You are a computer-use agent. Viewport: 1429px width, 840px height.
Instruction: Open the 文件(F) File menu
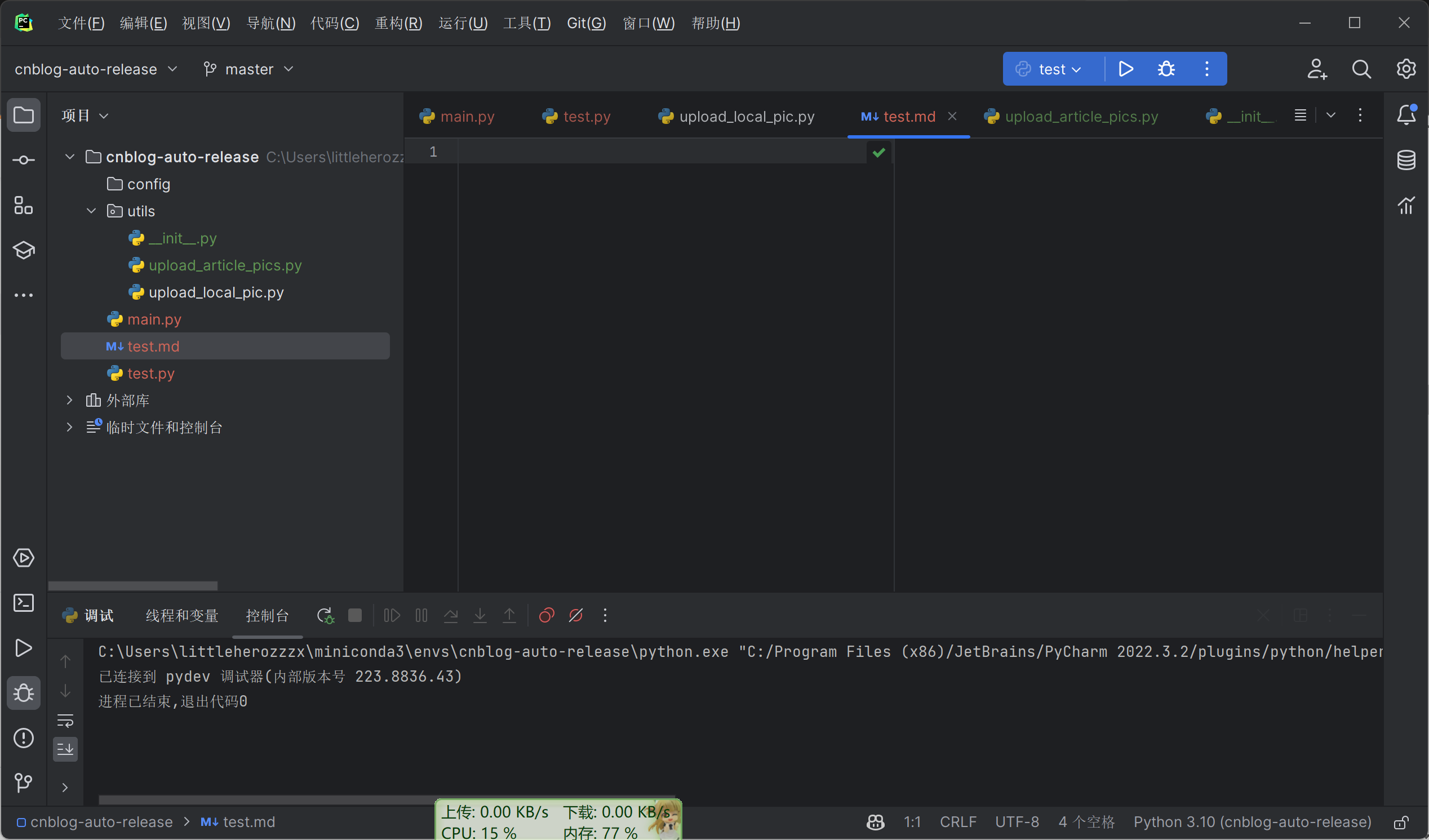(81, 23)
